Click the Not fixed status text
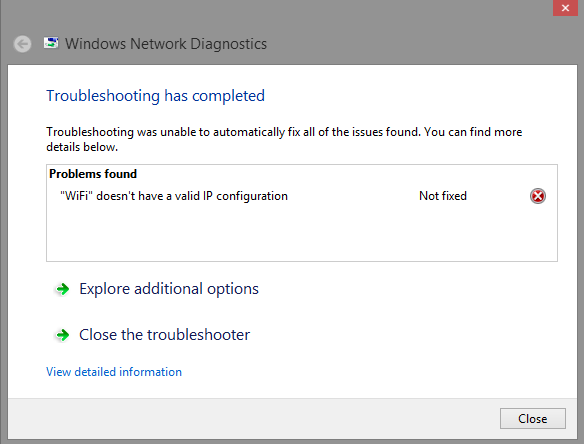Screen dimensions: 584x444 tap(443, 196)
